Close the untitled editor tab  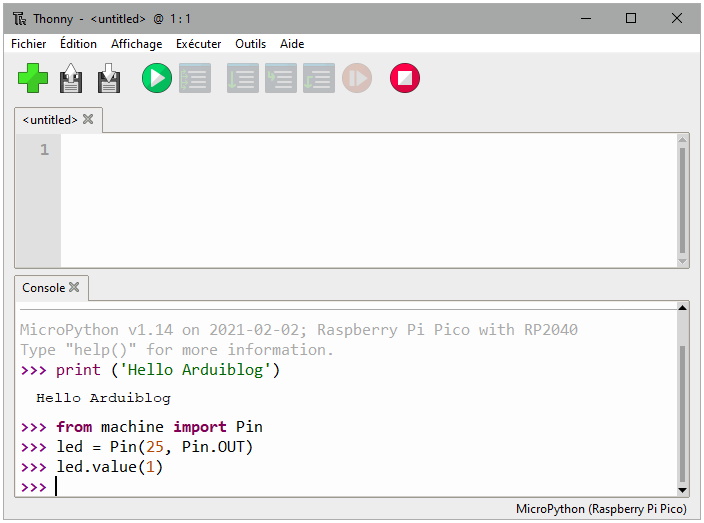88,120
